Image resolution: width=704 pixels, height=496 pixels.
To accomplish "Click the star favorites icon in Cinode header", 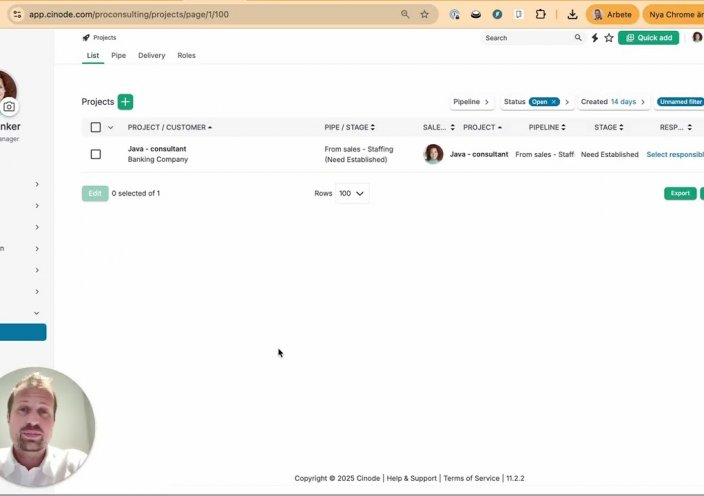I will pos(609,38).
